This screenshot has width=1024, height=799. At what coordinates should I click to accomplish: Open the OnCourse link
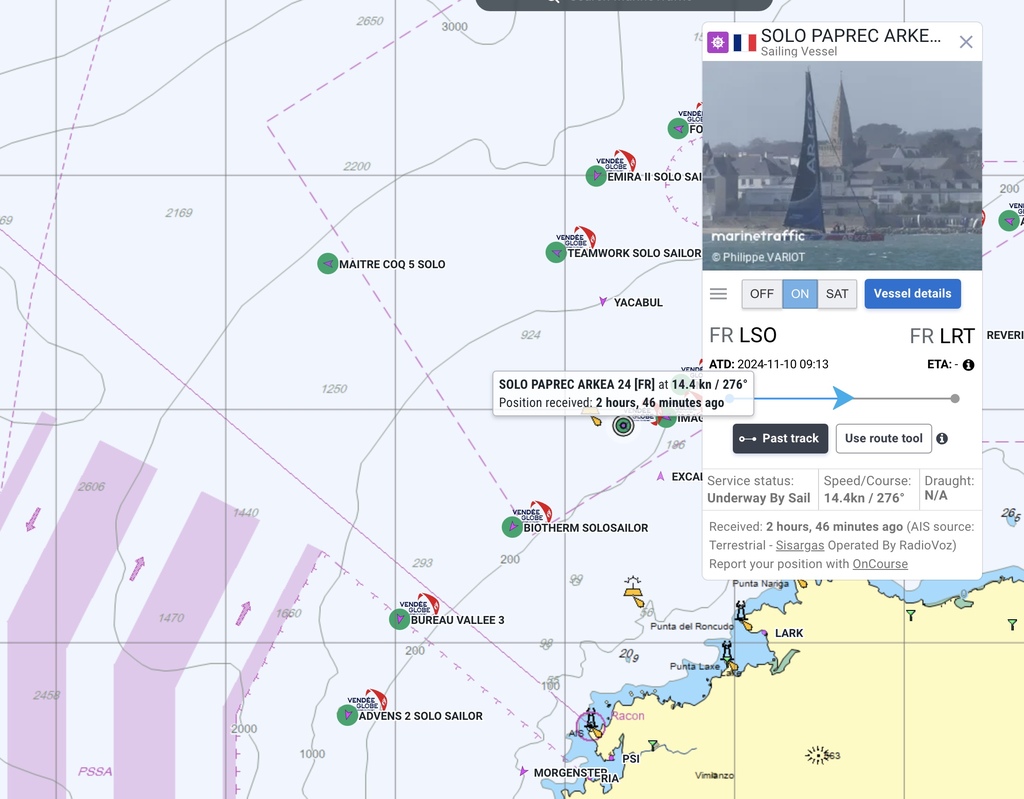coord(880,564)
